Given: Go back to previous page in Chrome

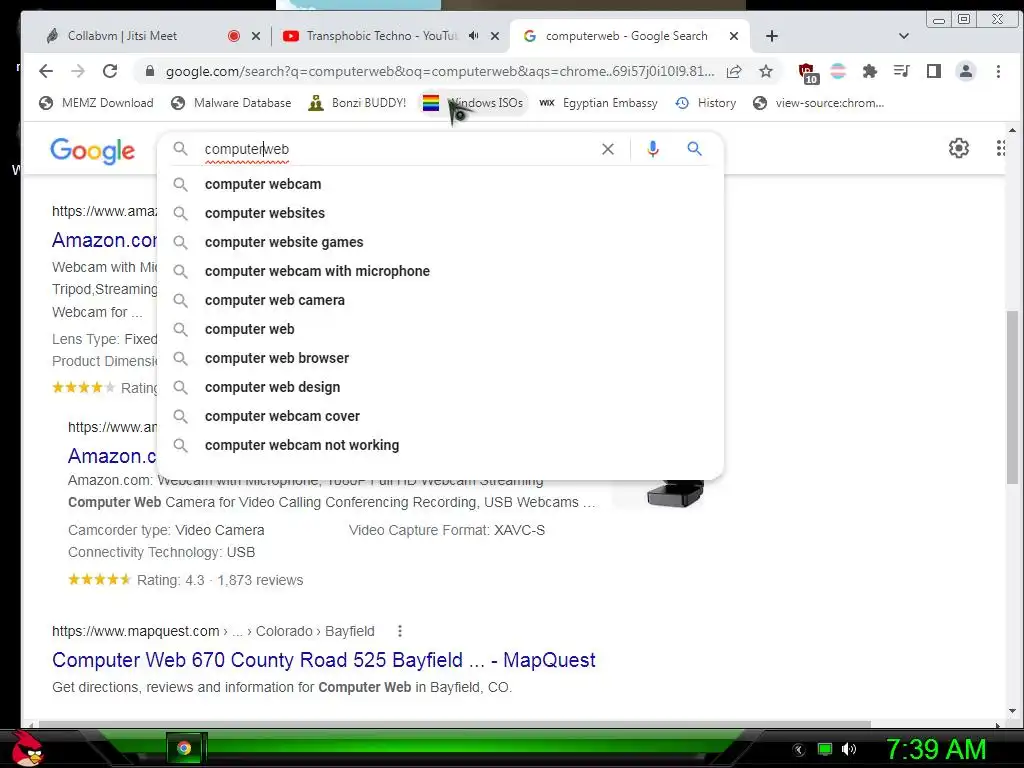Looking at the screenshot, I should 45,71.
